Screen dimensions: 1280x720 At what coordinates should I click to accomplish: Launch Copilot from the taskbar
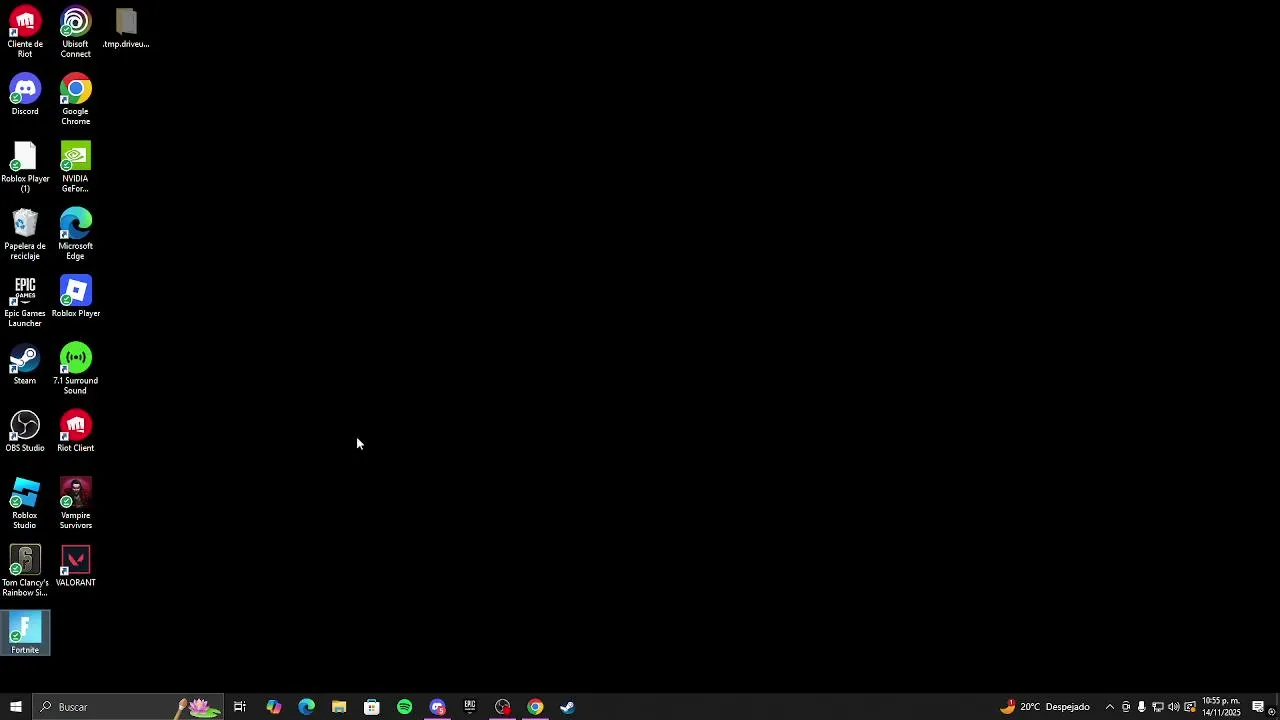pyautogui.click(x=273, y=707)
